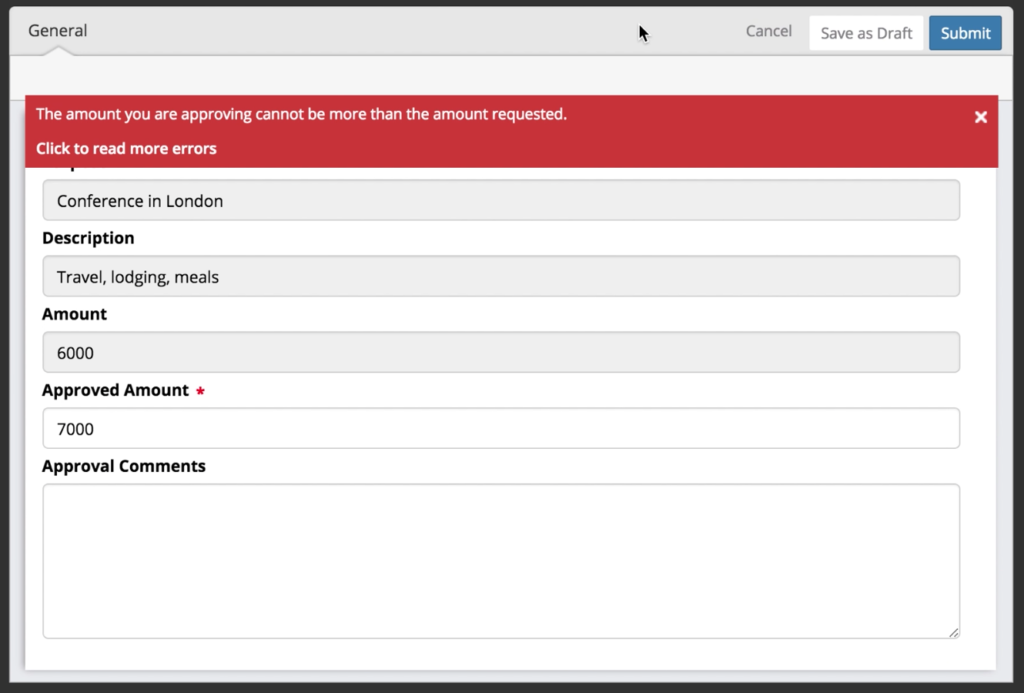Save the form as a draft
Viewport: 1024px width, 693px height.
tap(865, 32)
